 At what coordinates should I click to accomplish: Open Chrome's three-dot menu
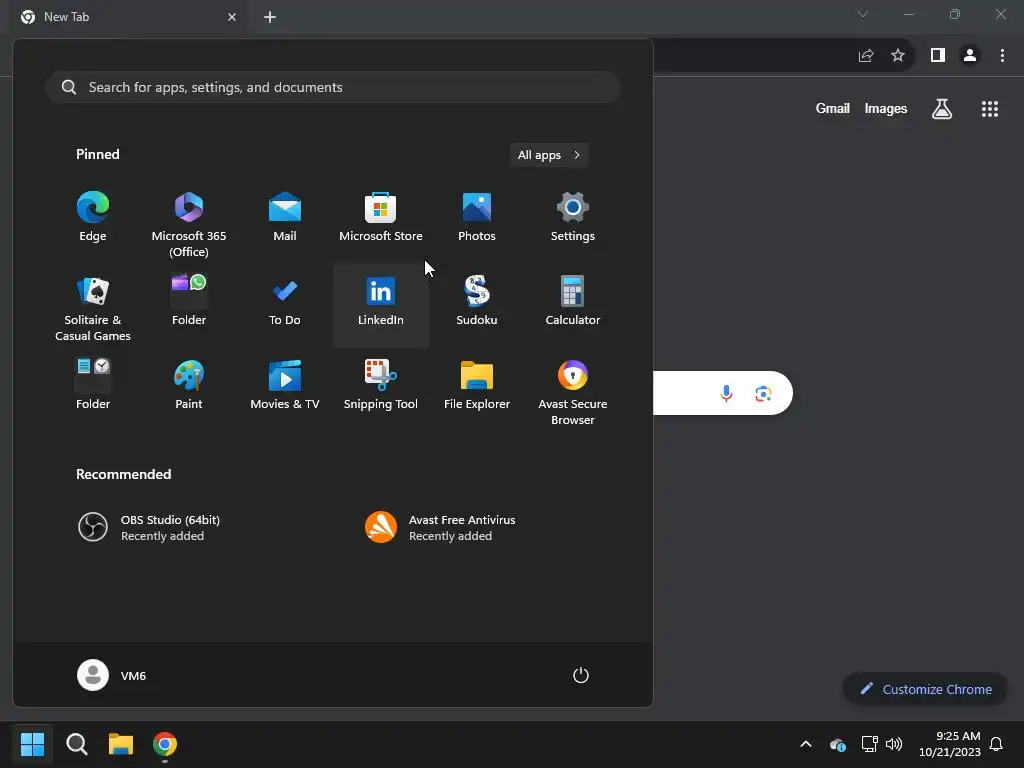[x=1002, y=56]
